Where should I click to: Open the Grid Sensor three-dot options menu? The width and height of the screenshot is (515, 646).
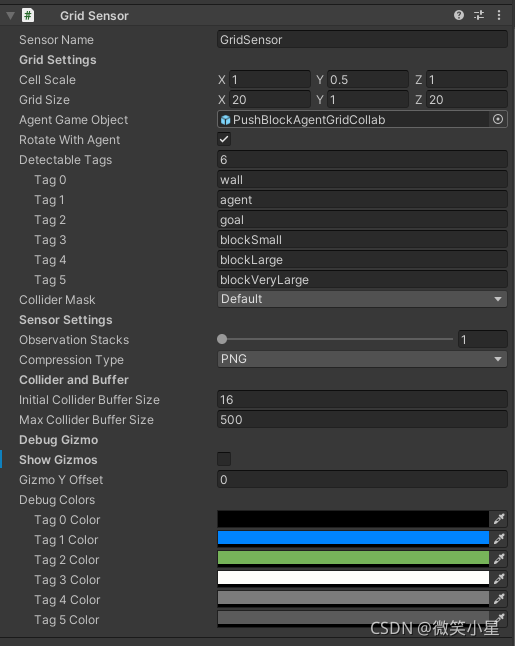point(499,15)
